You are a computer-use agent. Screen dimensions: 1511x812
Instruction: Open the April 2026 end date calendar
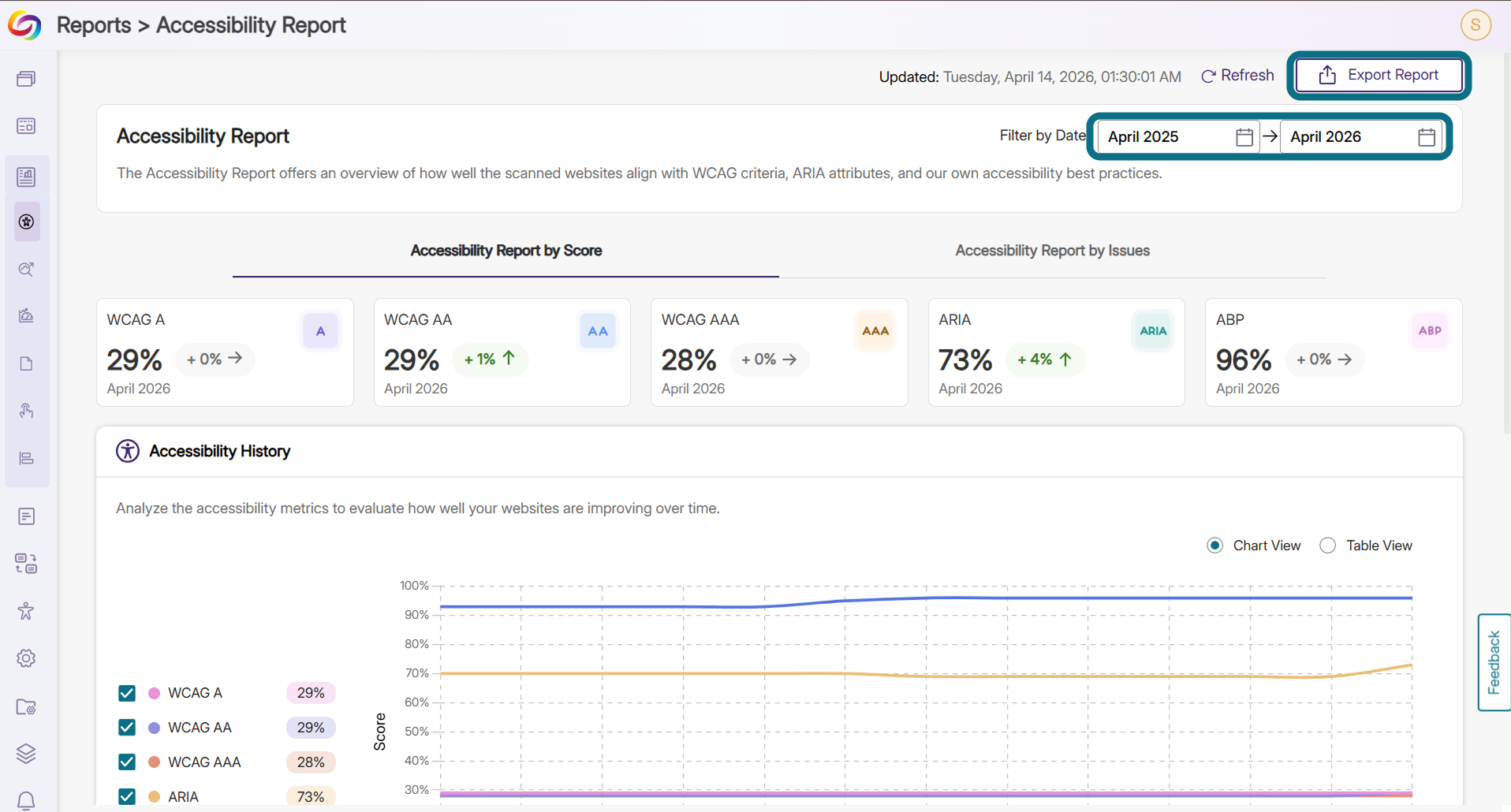[x=1361, y=136]
